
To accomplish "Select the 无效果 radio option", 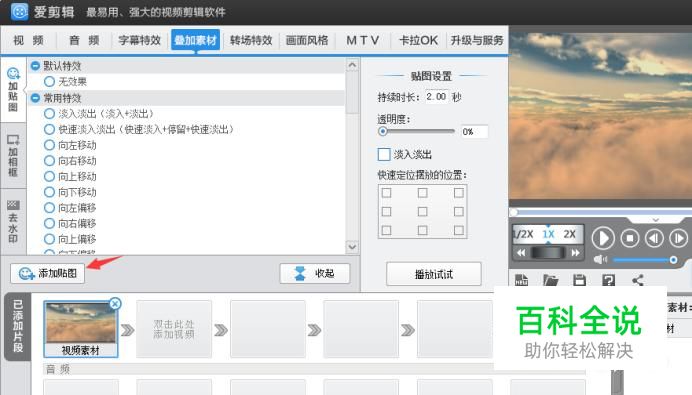I will point(49,82).
